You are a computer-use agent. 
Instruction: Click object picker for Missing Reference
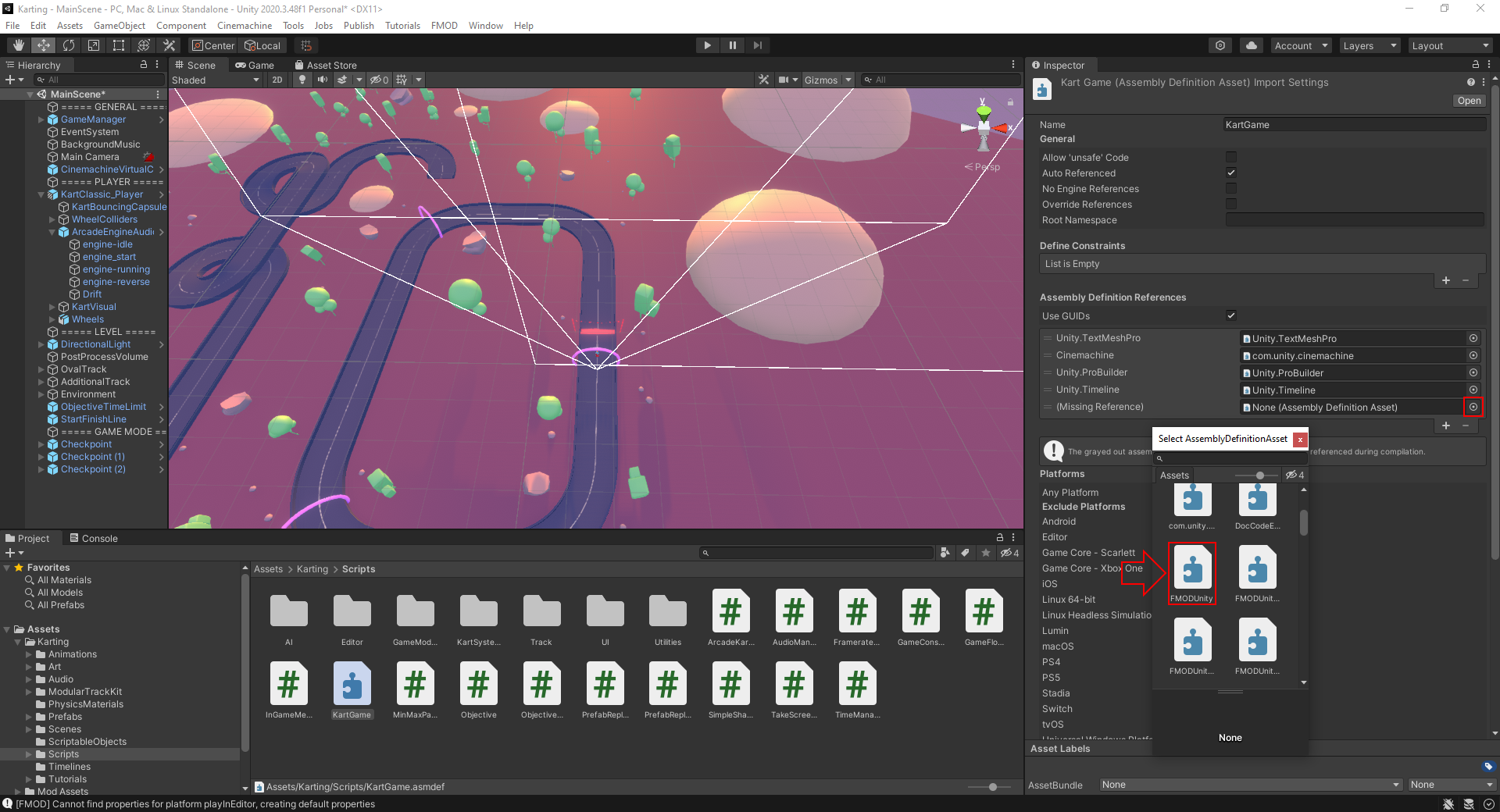[x=1473, y=407]
